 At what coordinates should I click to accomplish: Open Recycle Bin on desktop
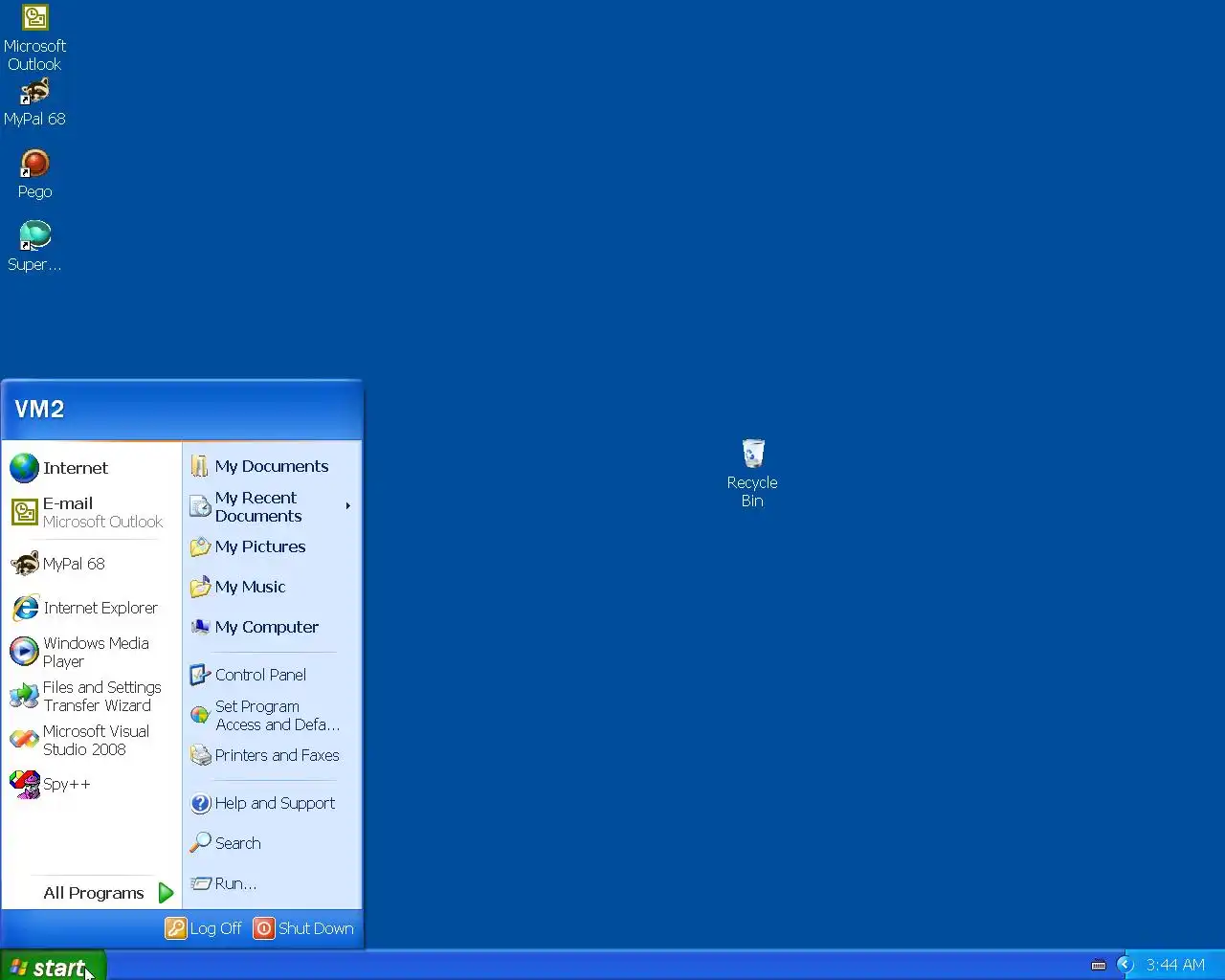point(752,474)
